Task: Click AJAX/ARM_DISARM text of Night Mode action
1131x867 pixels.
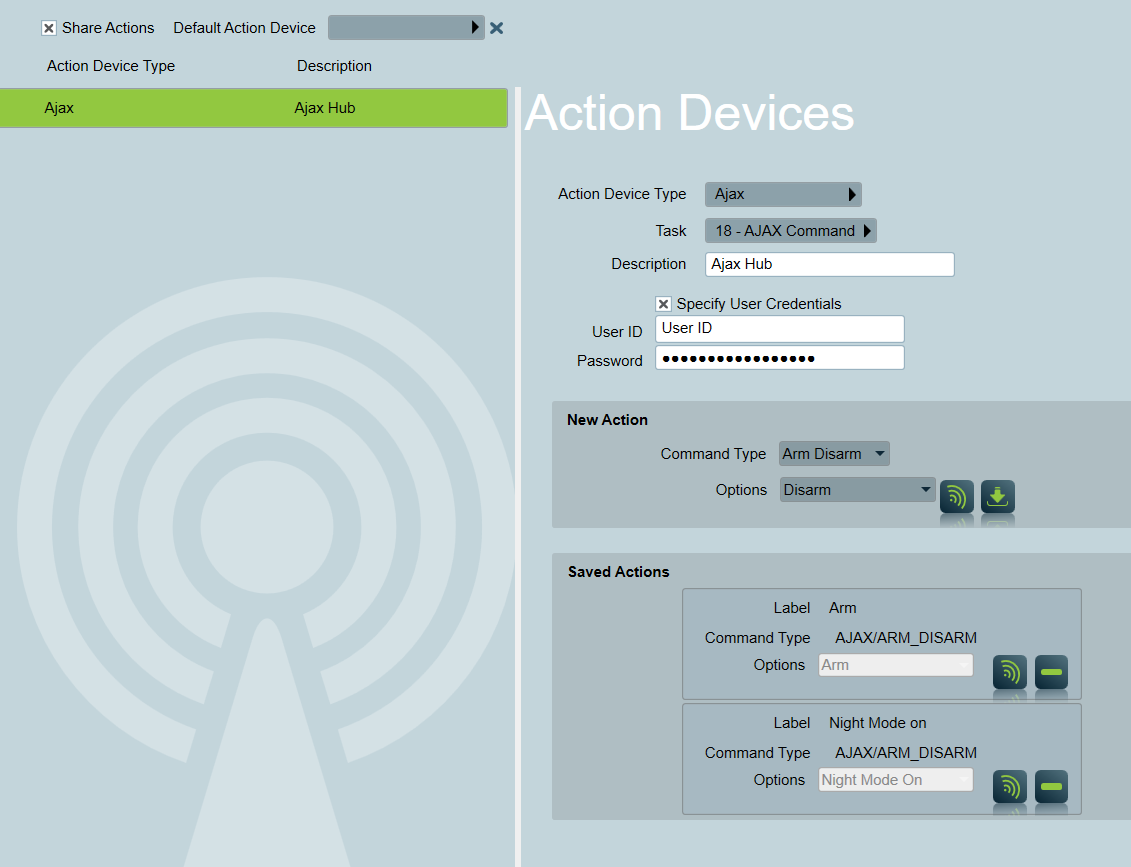Action: coord(906,753)
